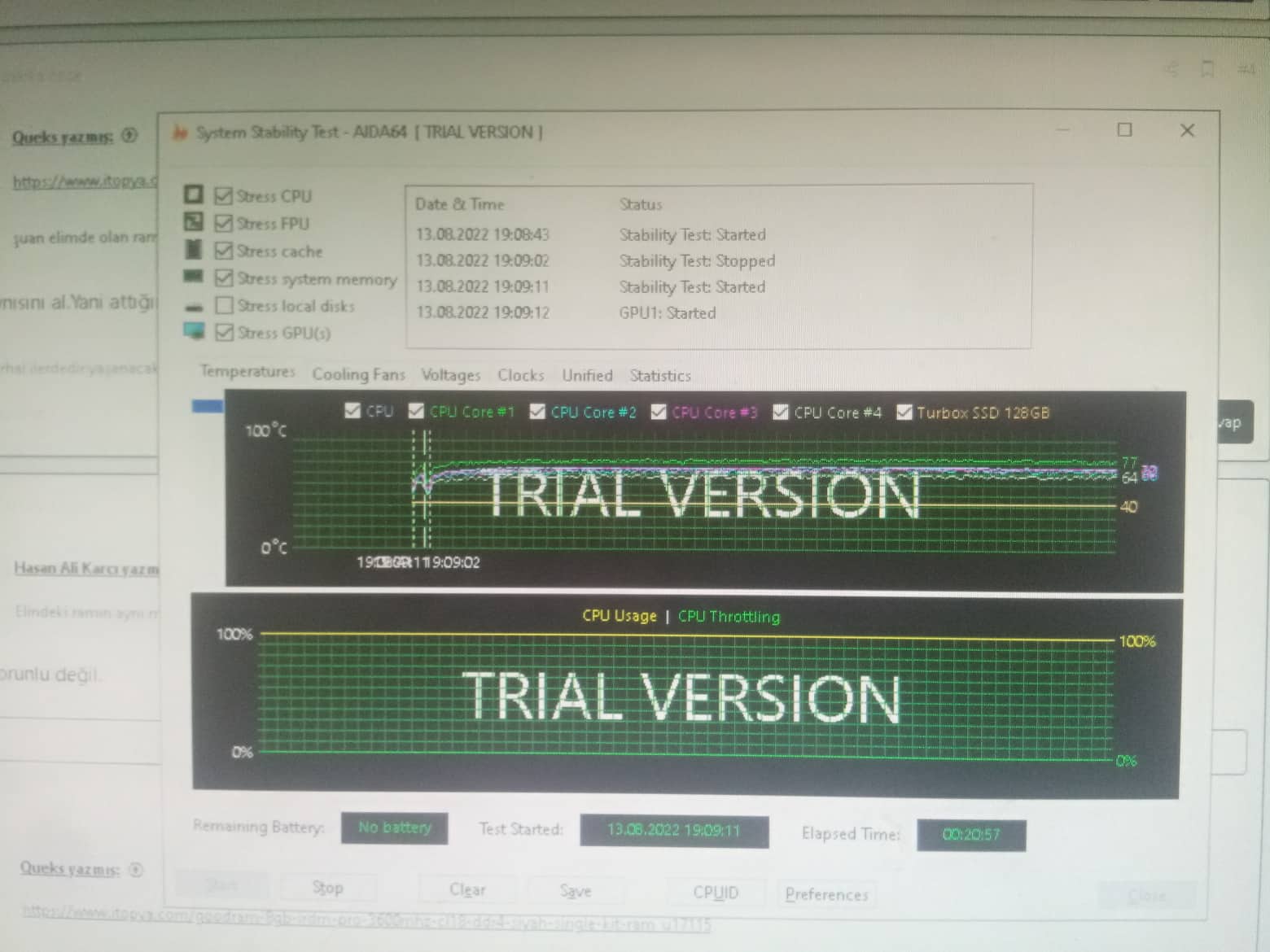This screenshot has width=1270, height=952.
Task: Click the Stress FPU icon
Action: pos(193,221)
